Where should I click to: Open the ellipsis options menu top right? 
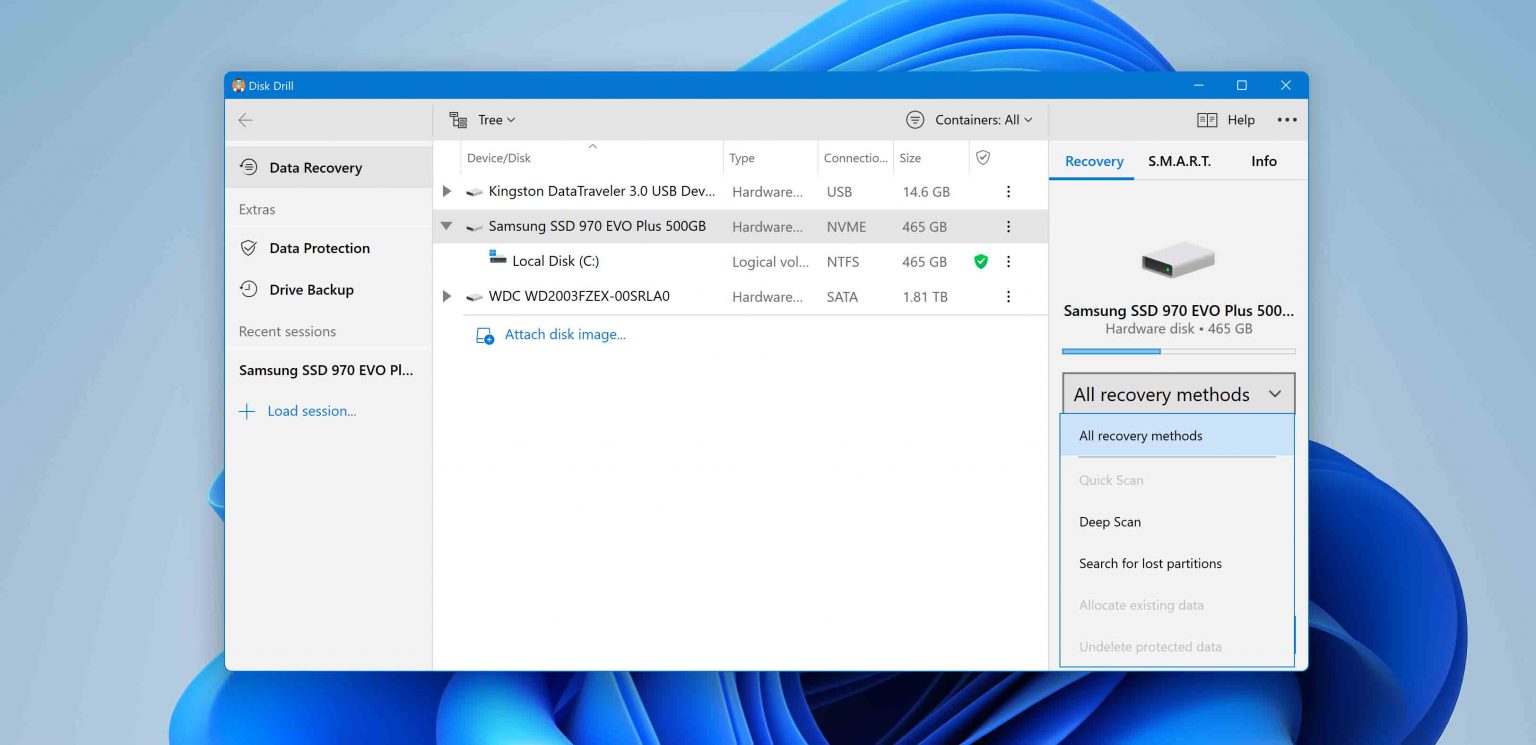tap(1287, 119)
